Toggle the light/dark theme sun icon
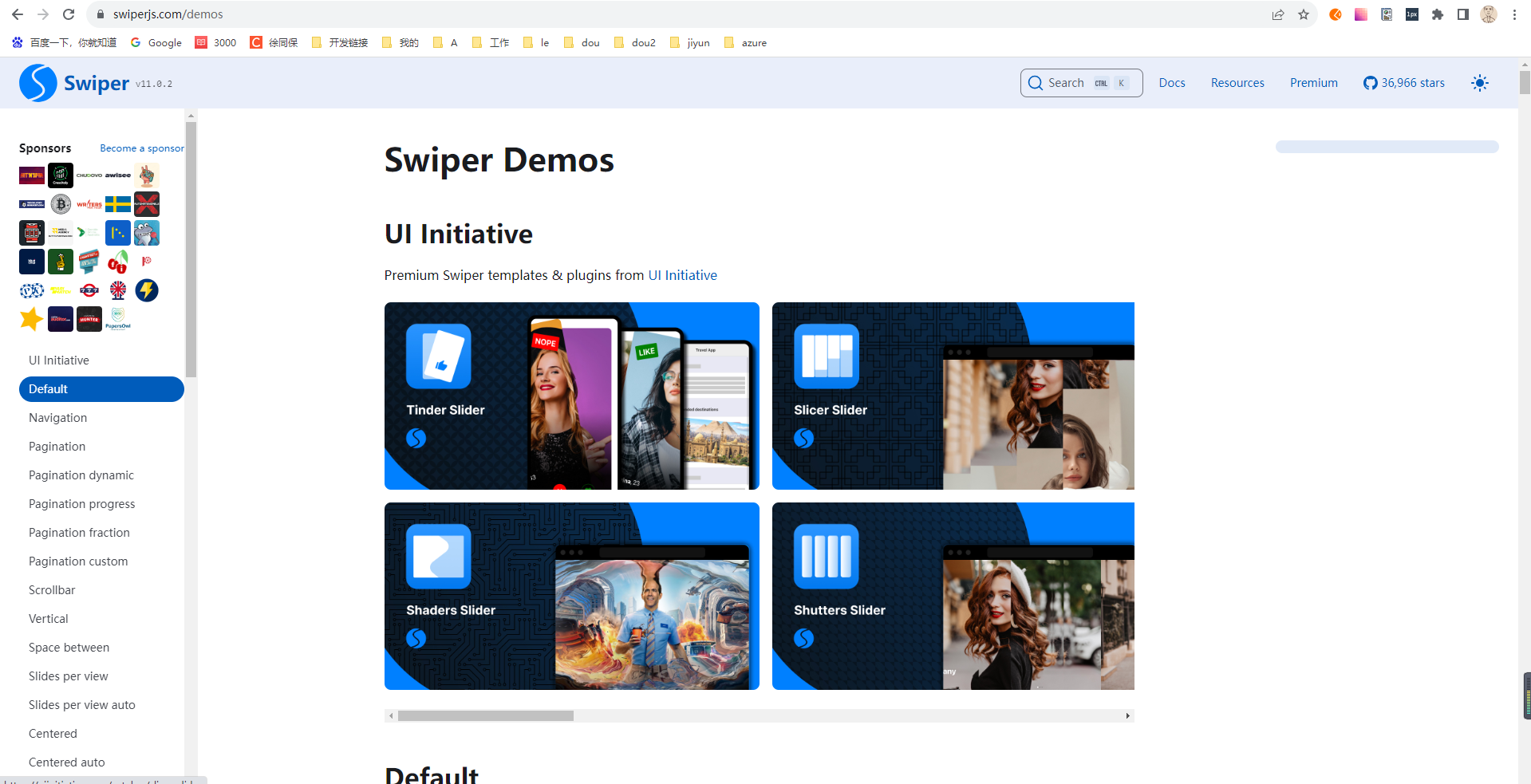 [x=1480, y=83]
